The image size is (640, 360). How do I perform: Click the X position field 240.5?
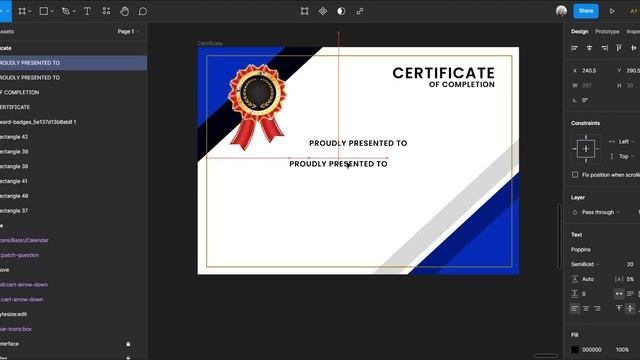pos(589,71)
